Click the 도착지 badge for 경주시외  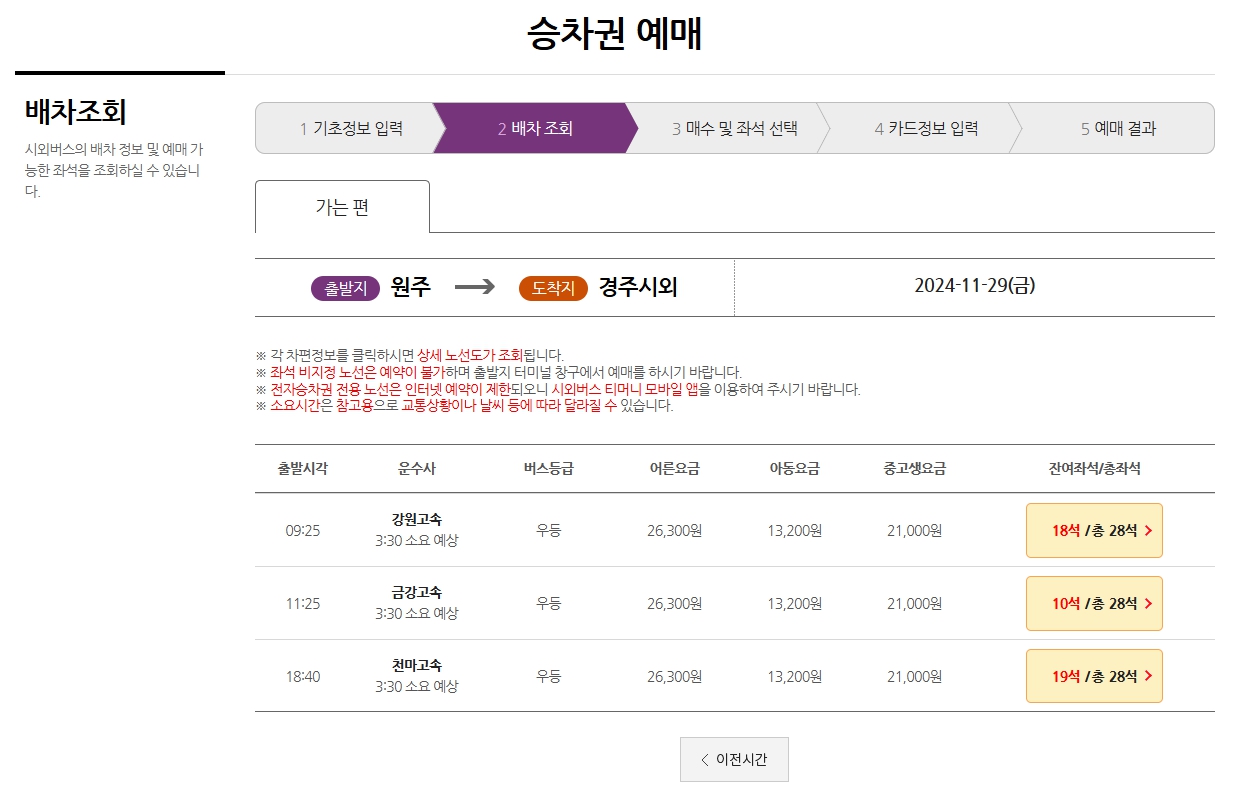(x=552, y=286)
